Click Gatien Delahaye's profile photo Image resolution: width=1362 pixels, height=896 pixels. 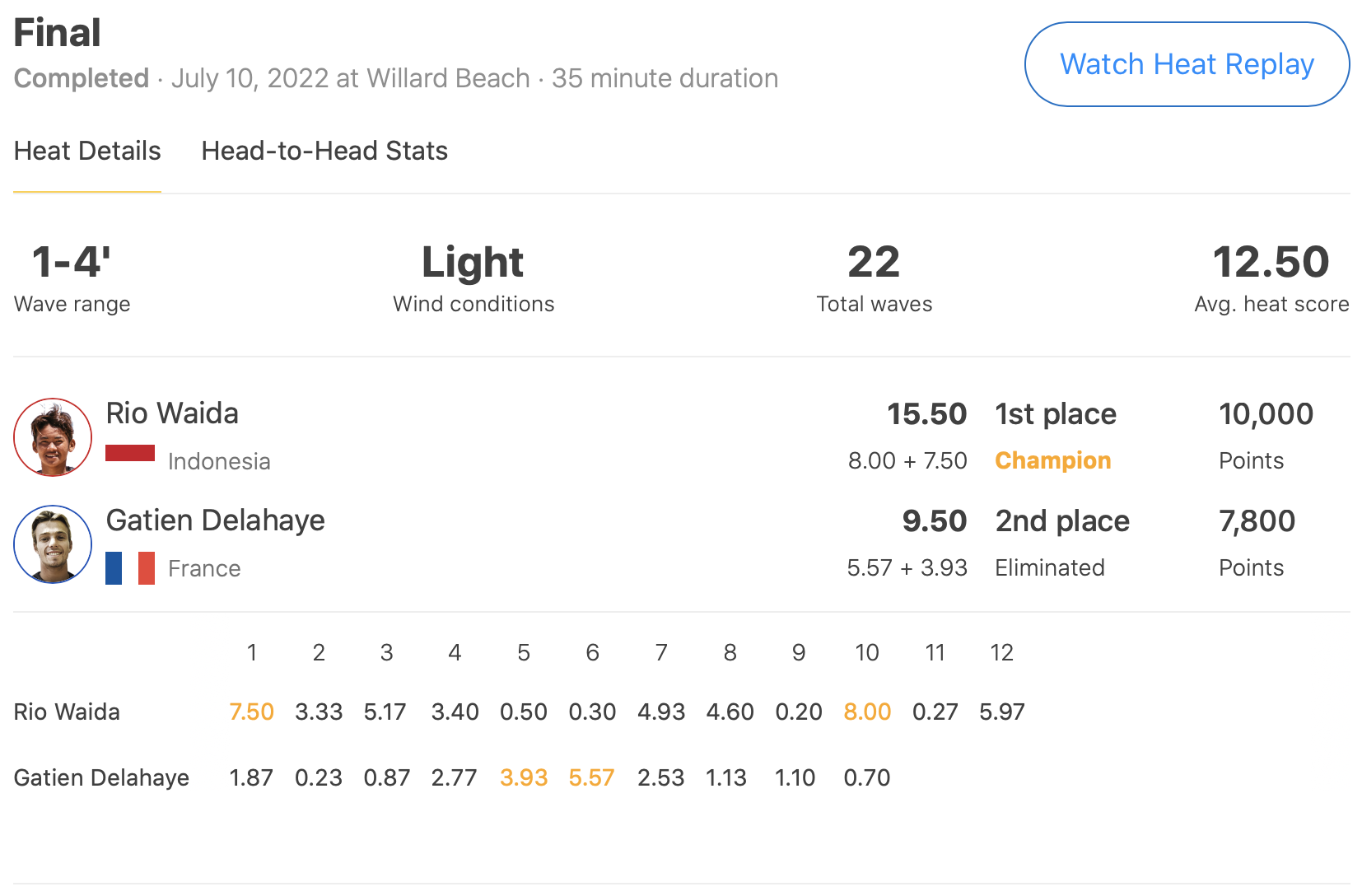pos(53,544)
